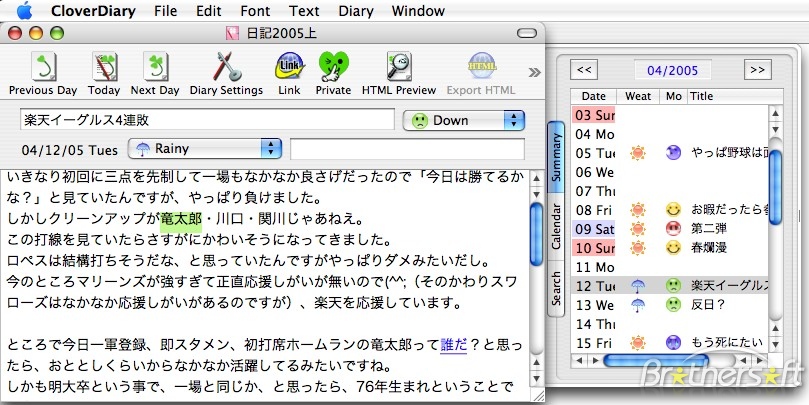The height and width of the screenshot is (405, 809).
Task: Mark entry as Private with heart icon
Action: click(x=333, y=74)
